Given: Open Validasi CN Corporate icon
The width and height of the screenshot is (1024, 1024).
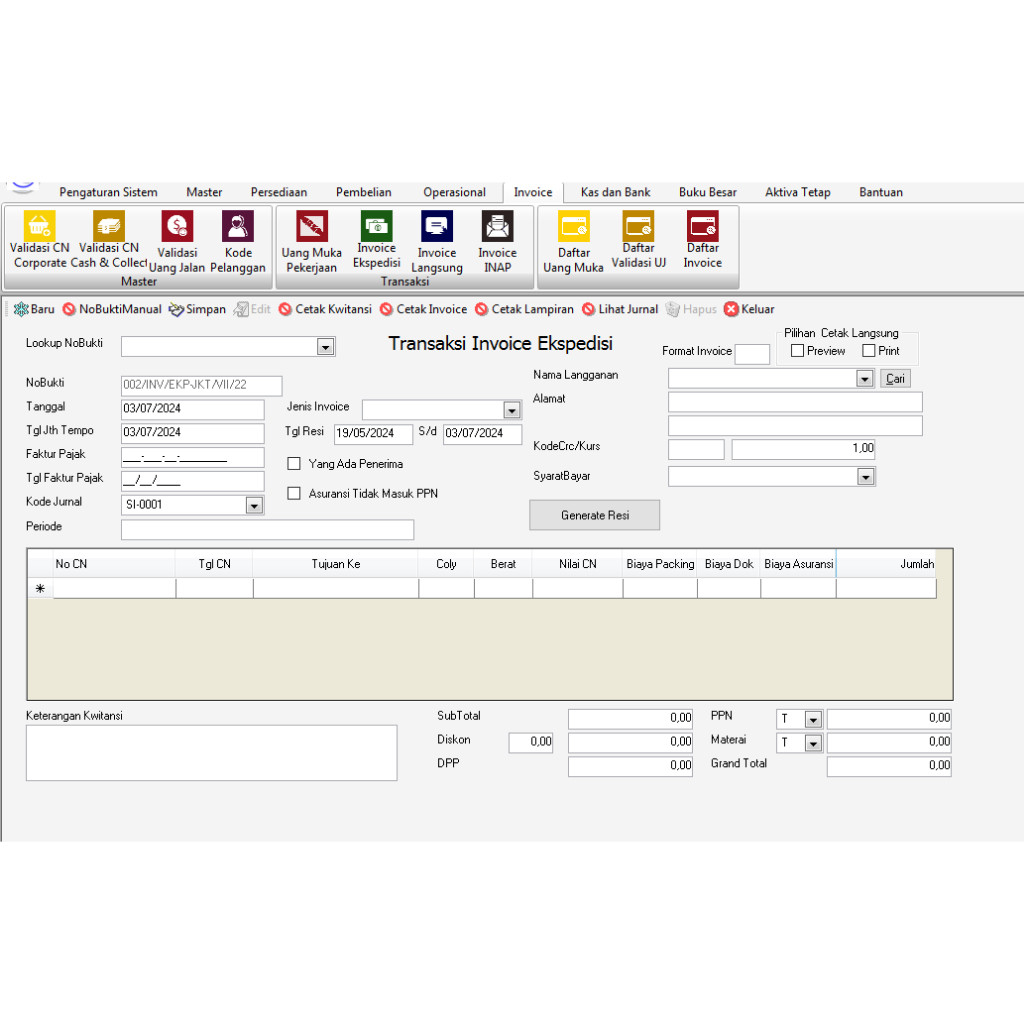Looking at the screenshot, I should [x=40, y=227].
